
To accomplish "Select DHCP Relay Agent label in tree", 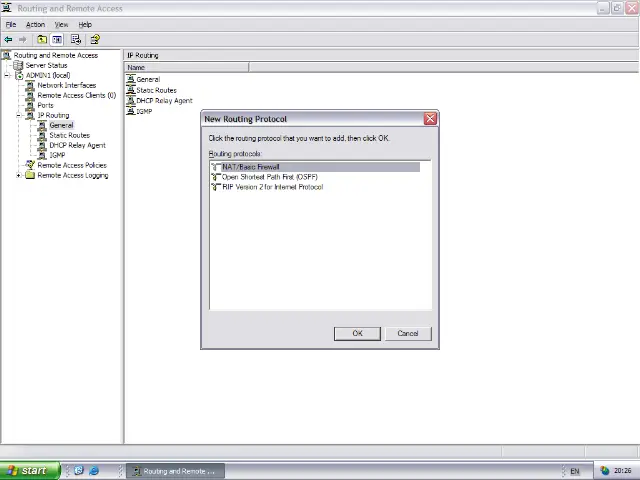I will coord(78,145).
